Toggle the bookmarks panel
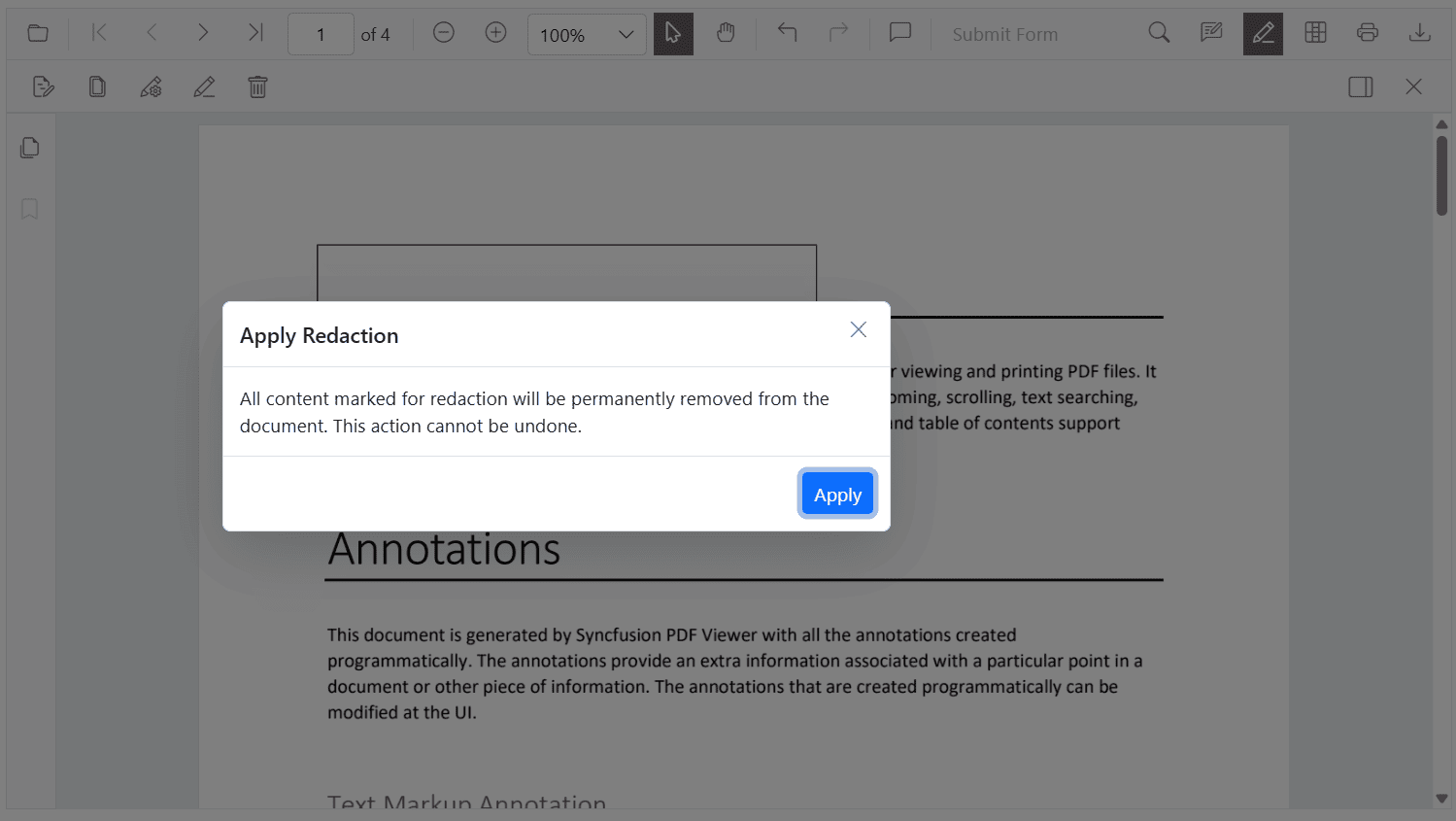The width and height of the screenshot is (1456, 821). point(29,209)
